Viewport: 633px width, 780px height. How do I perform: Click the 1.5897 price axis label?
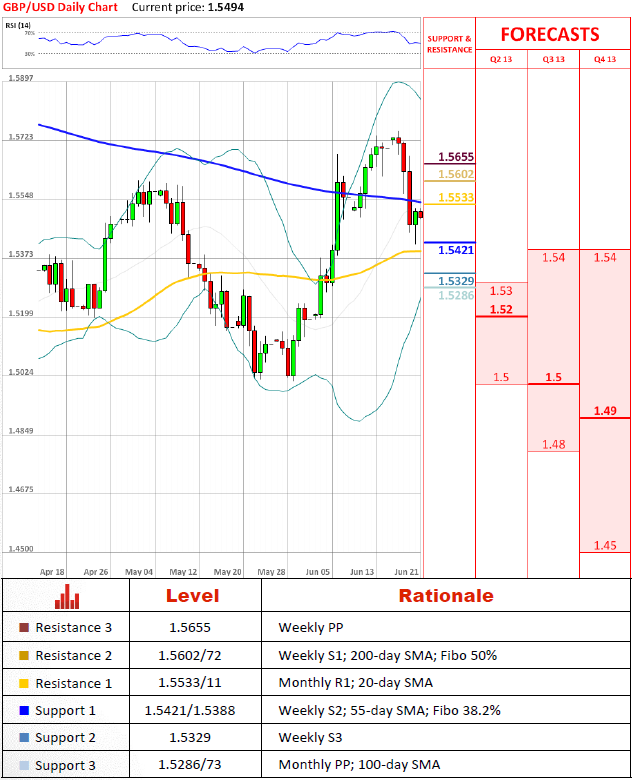pos(21,78)
